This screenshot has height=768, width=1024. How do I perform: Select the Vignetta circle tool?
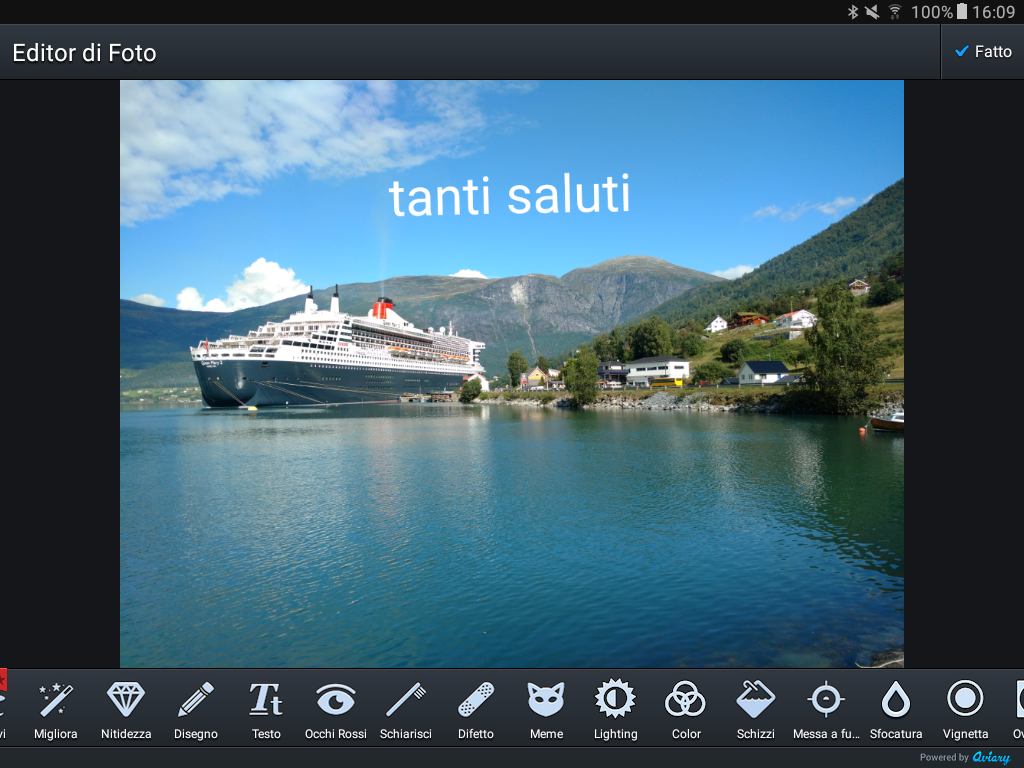pos(965,710)
